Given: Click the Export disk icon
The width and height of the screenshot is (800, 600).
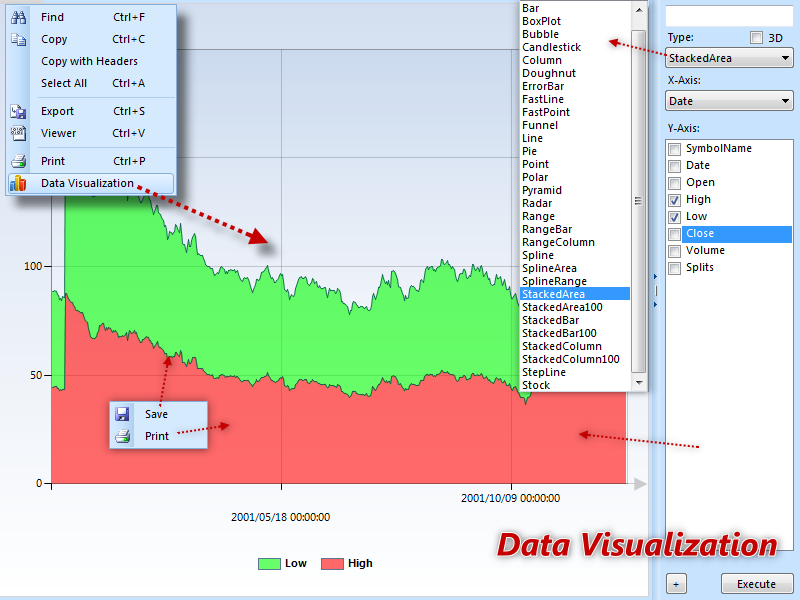Looking at the screenshot, I should point(19,111).
